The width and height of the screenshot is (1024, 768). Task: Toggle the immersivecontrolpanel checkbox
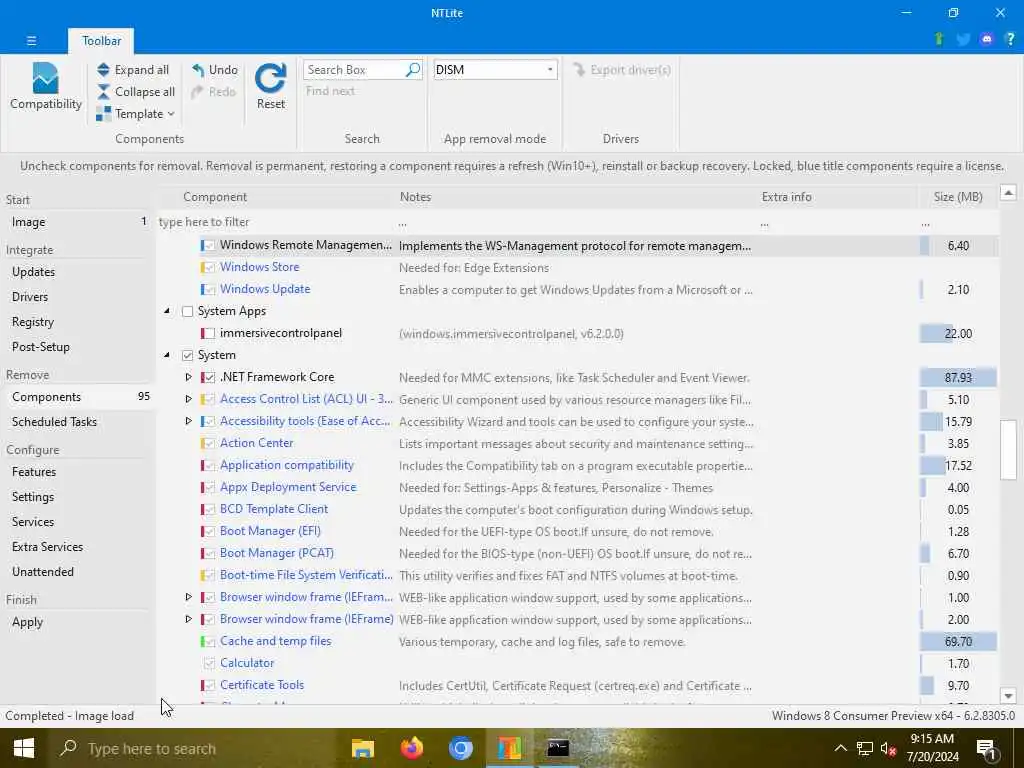(x=209, y=334)
